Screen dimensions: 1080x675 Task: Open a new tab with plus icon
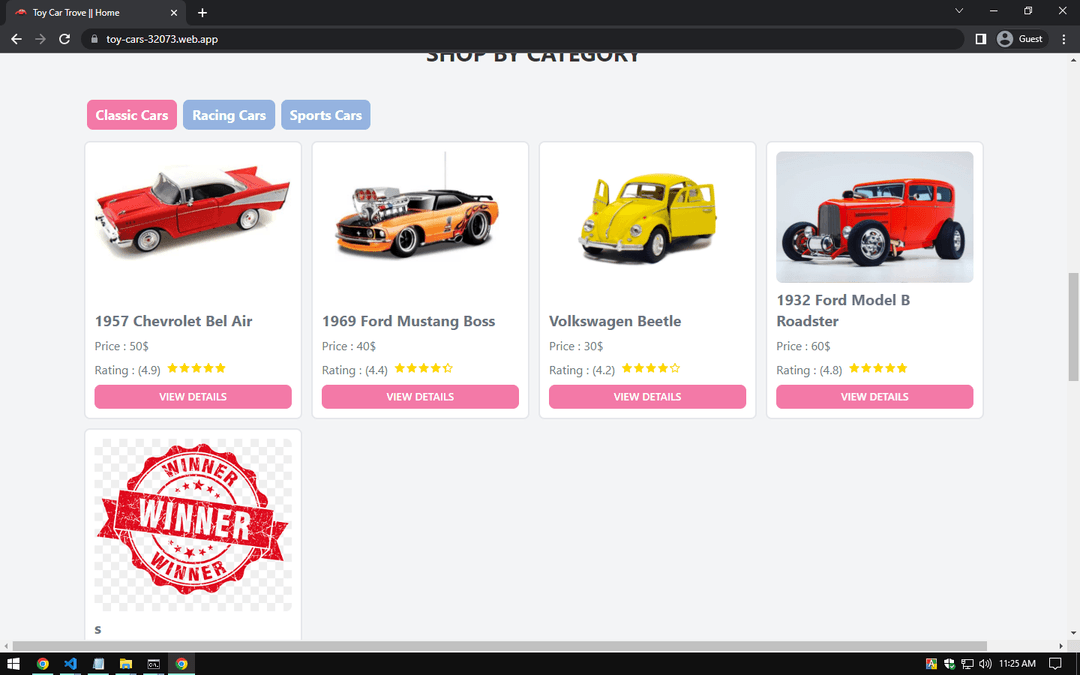(x=202, y=13)
